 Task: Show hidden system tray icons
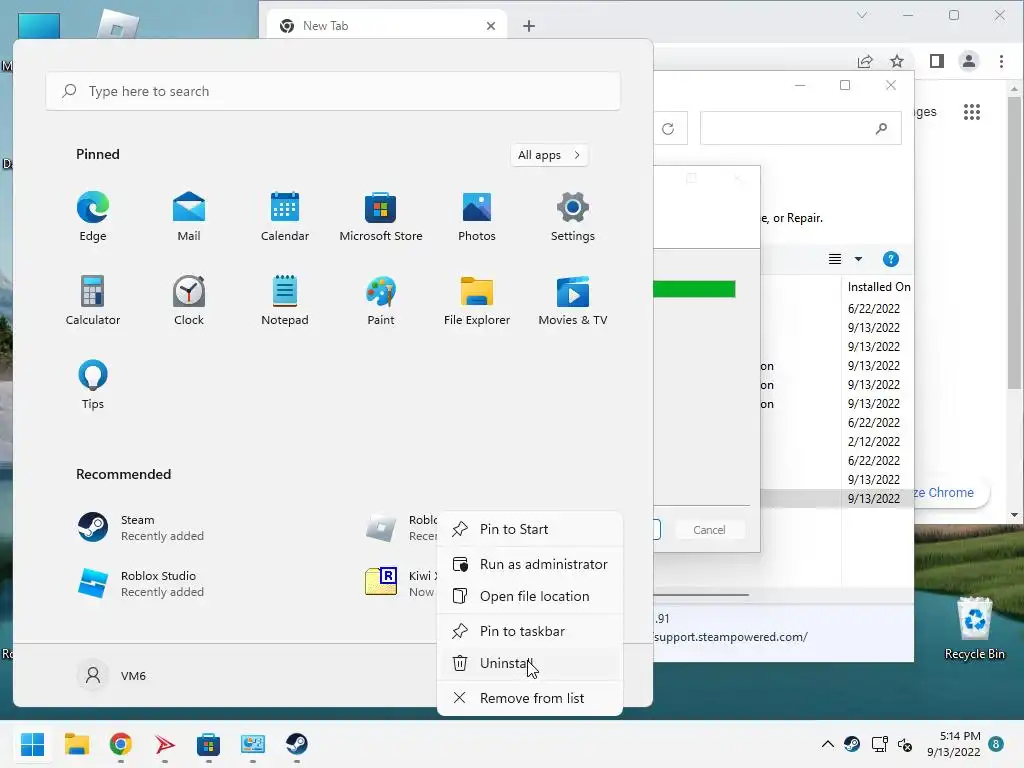click(827, 744)
